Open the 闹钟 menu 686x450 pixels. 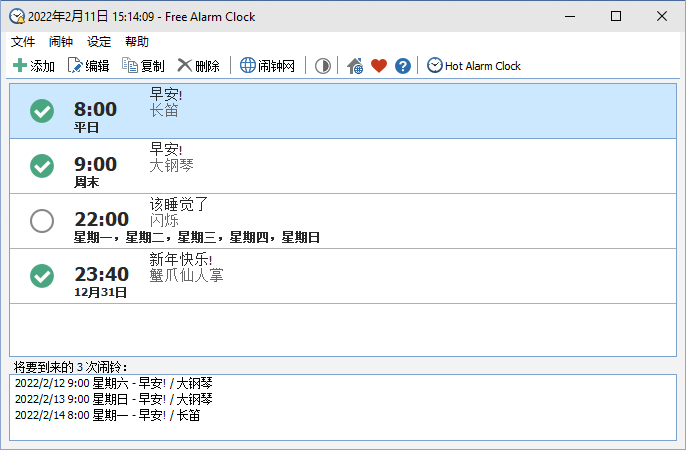tap(61, 42)
